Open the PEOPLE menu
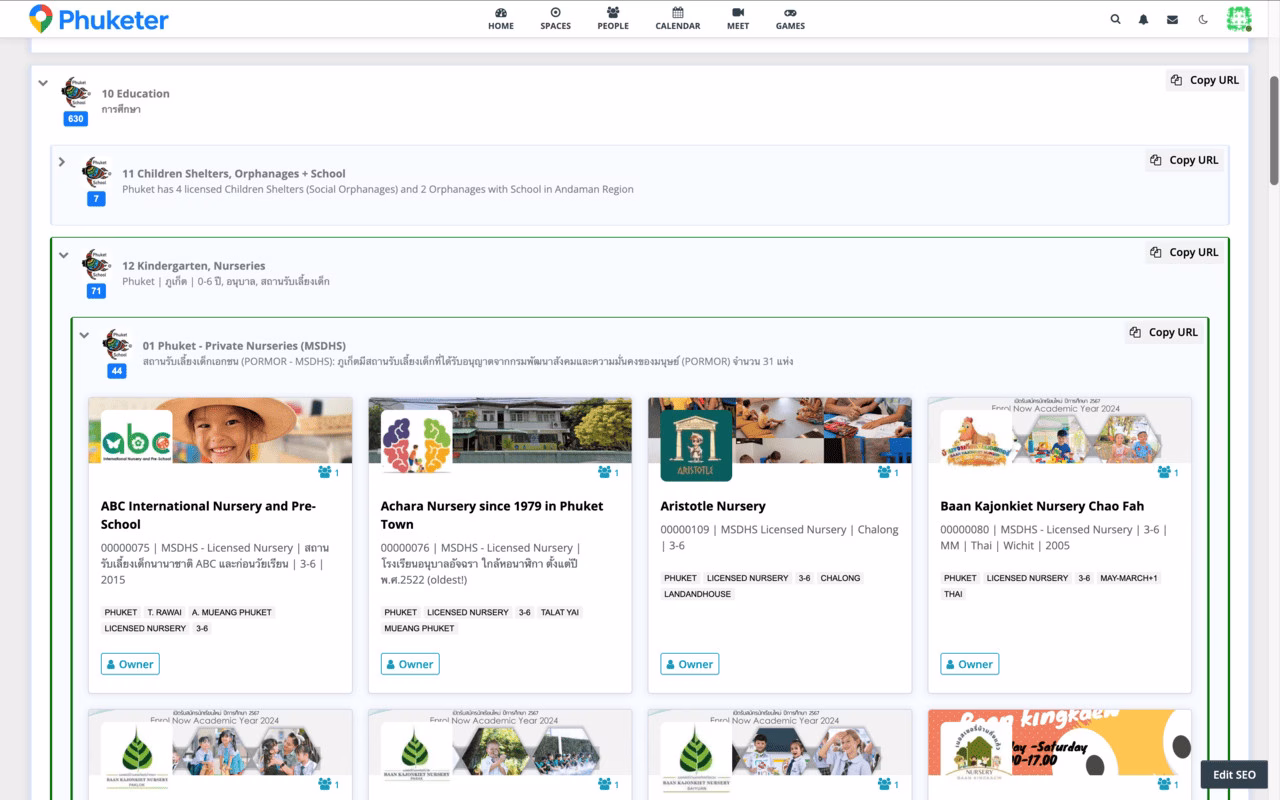This screenshot has height=800, width=1280. [x=613, y=19]
